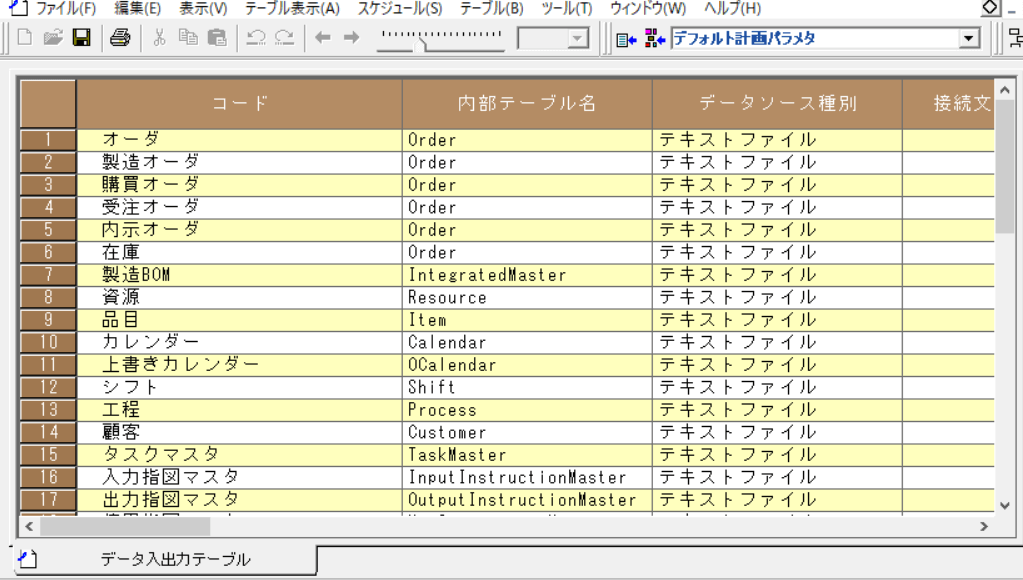Click the IntegratedMaster table name cell
This screenshot has width=1023, height=580.
[527, 275]
